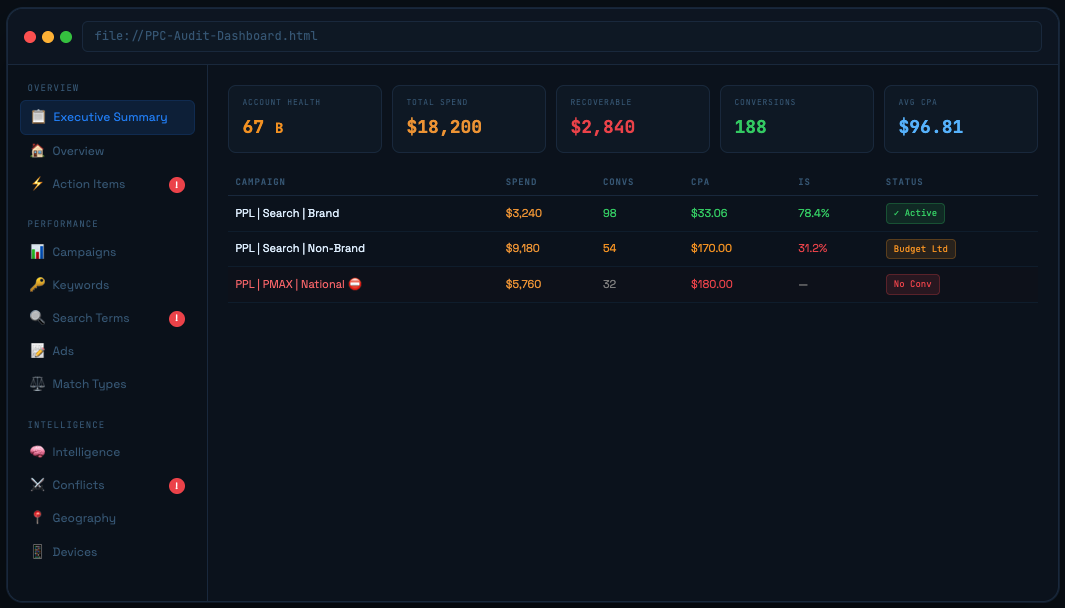This screenshot has height=608, width=1065.
Task: Click the Search Terms magnifying glass icon
Action: 38,318
